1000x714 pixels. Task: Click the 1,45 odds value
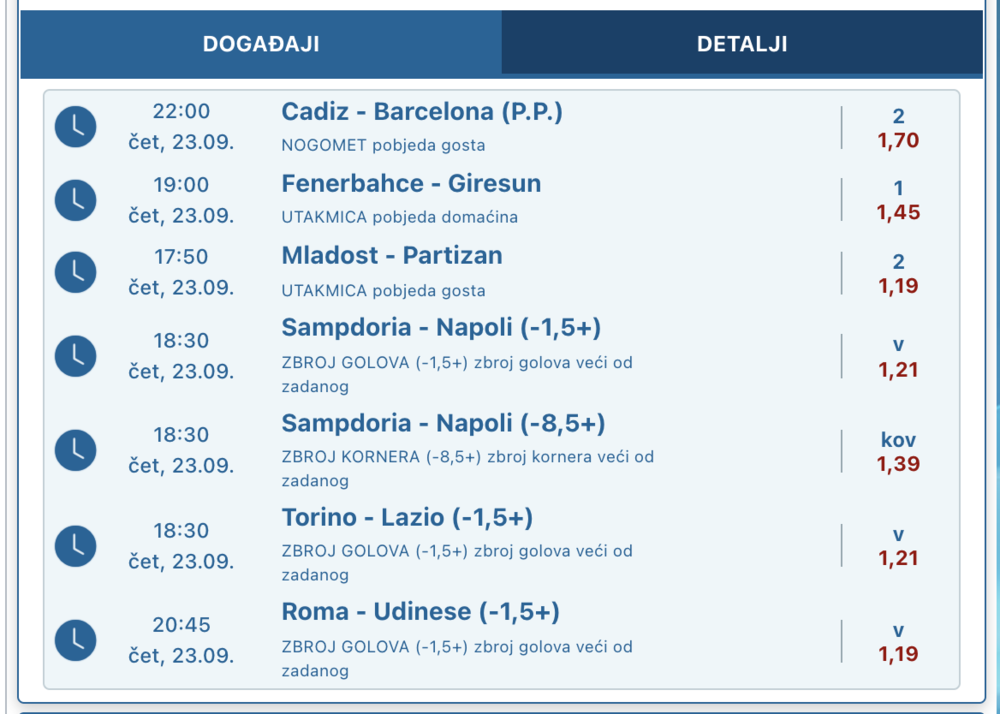898,213
